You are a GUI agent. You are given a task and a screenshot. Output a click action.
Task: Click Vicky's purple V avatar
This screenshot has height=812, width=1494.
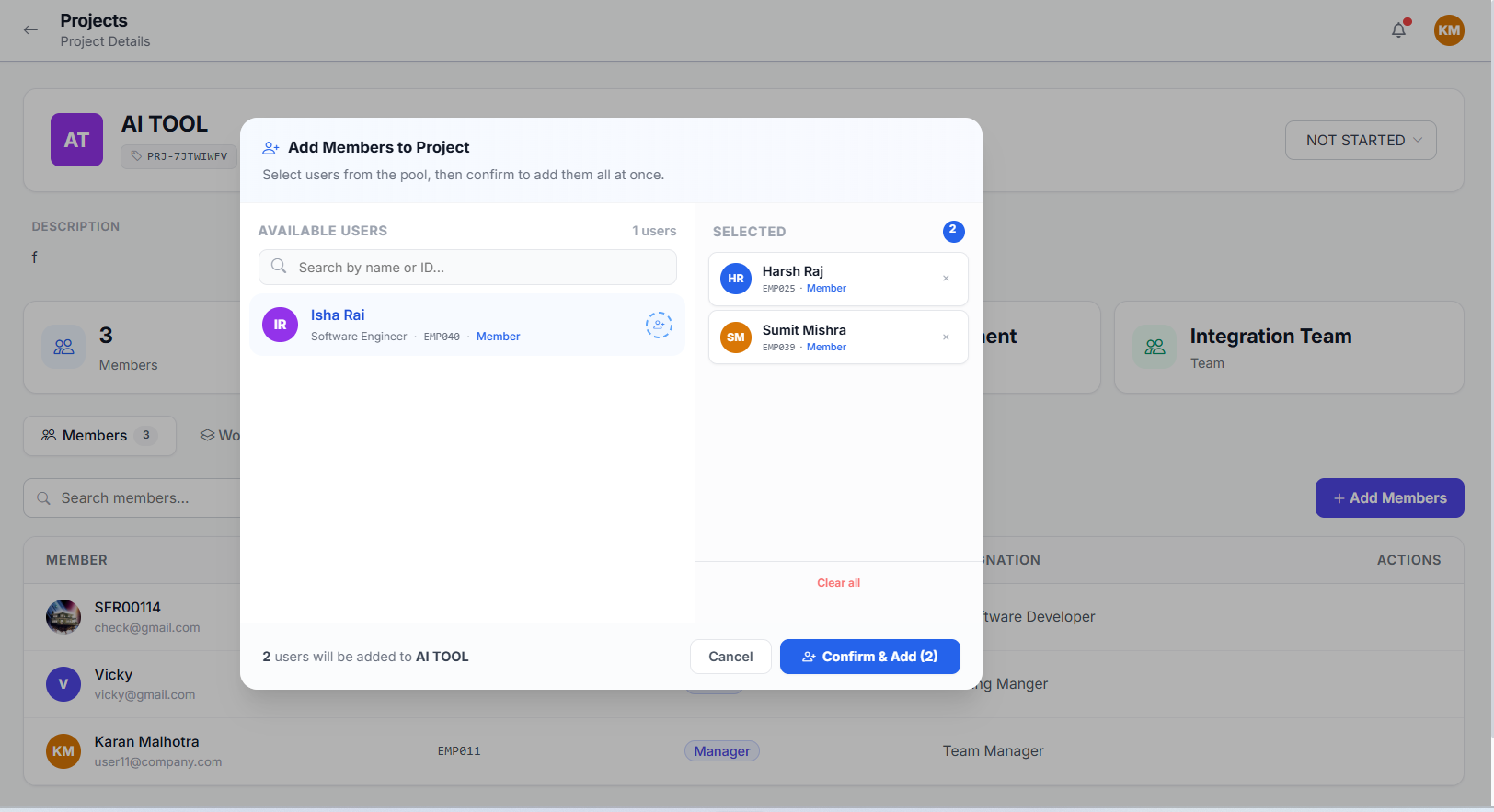click(x=63, y=684)
